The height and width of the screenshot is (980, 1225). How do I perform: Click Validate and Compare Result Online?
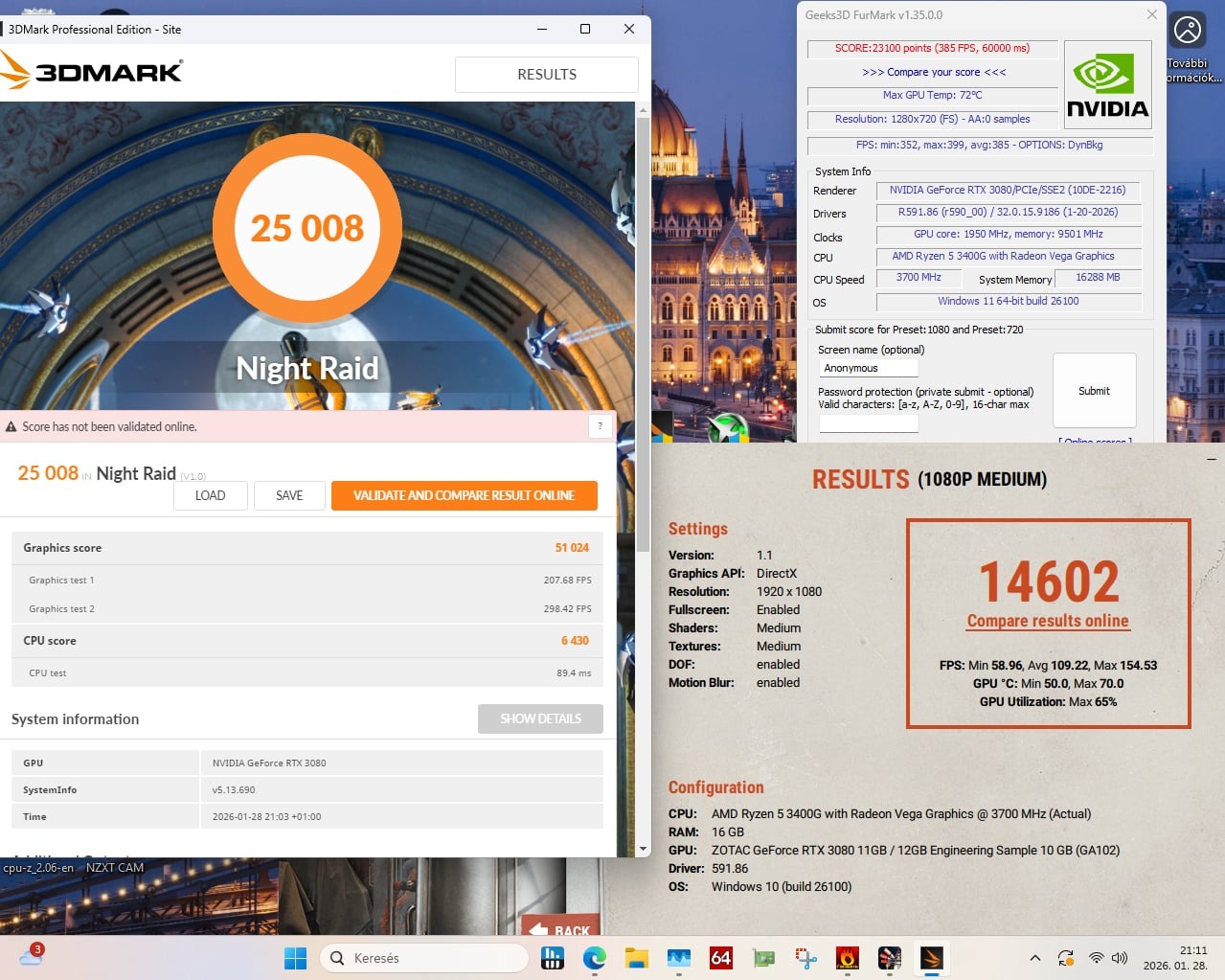coord(465,495)
